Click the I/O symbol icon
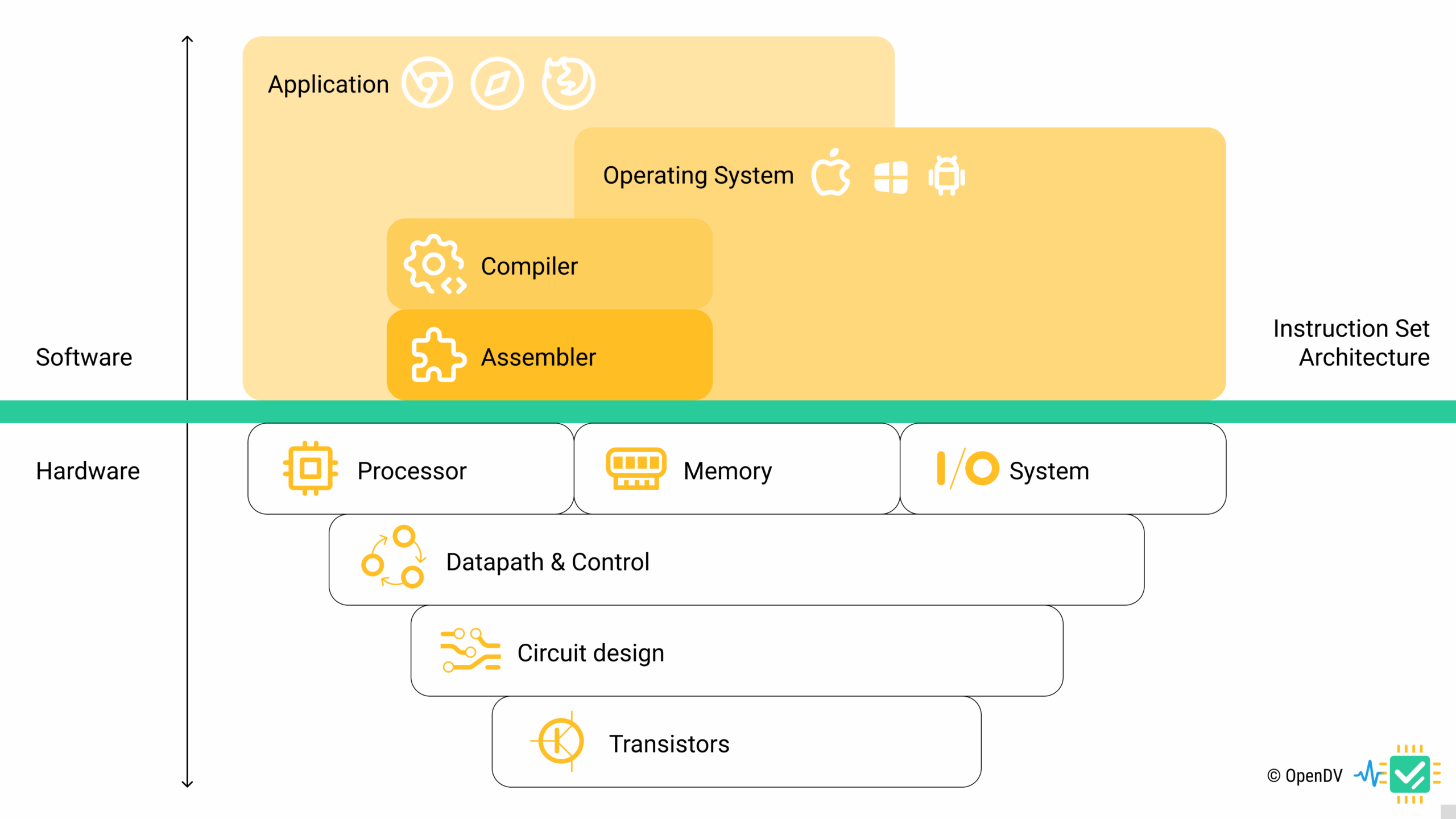Viewport: 1456px width, 819px height. [x=967, y=469]
